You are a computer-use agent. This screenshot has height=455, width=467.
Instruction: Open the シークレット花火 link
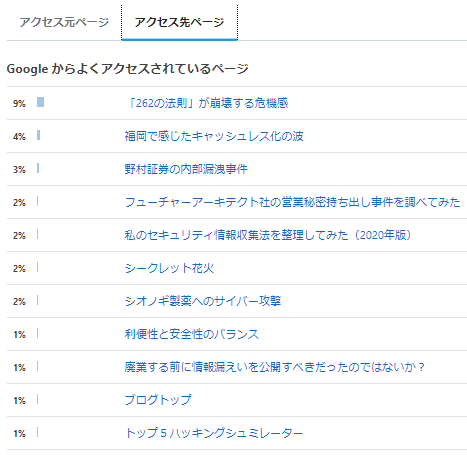pos(169,268)
